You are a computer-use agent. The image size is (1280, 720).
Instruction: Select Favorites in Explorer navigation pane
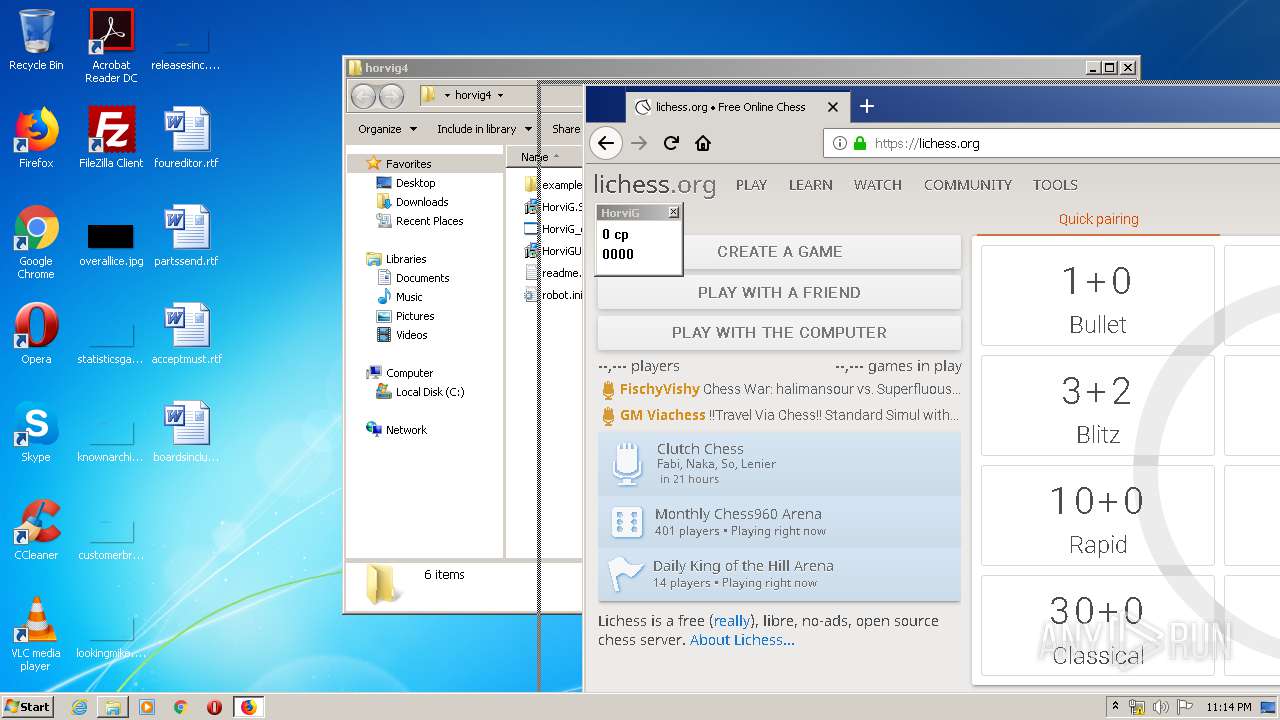408,163
